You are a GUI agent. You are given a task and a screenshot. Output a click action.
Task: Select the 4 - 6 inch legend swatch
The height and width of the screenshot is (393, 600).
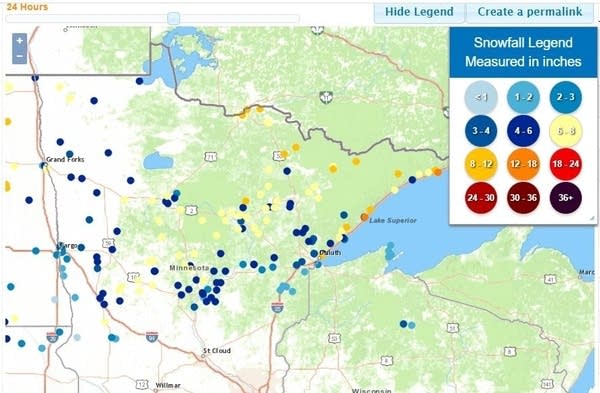(523, 131)
